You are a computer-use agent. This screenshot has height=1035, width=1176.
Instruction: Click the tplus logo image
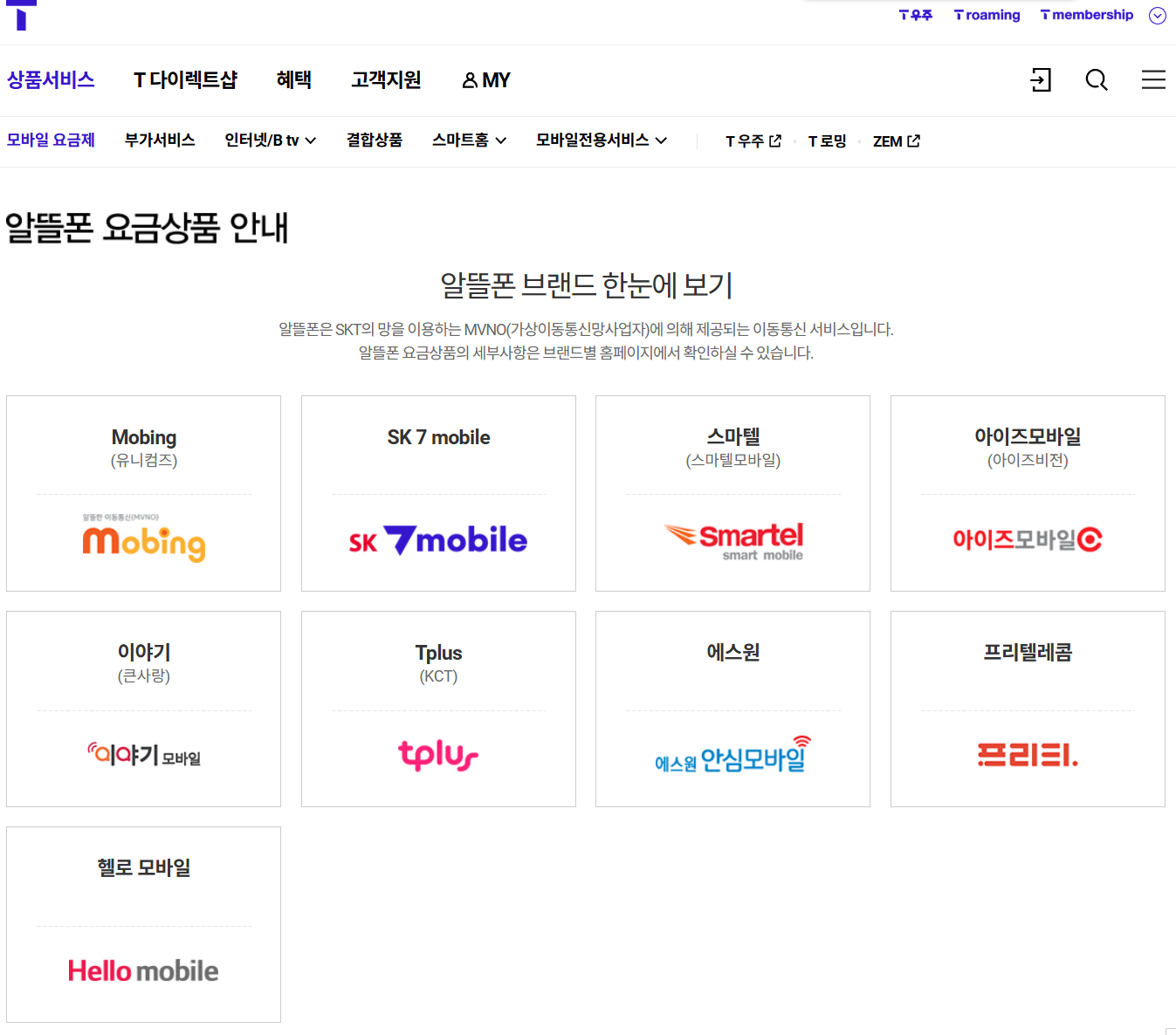click(x=438, y=755)
